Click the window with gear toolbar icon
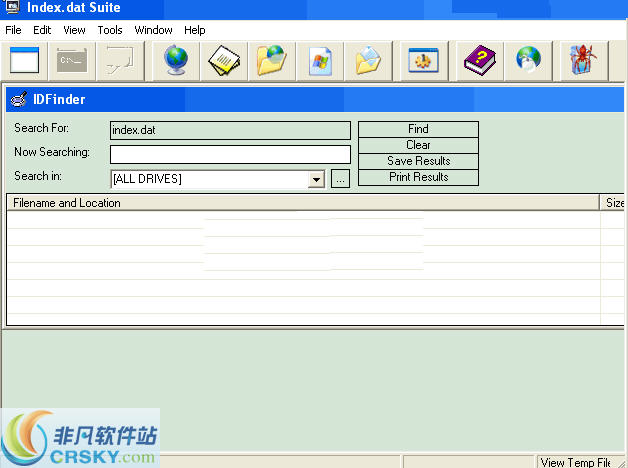This screenshot has width=628, height=468. (x=423, y=60)
